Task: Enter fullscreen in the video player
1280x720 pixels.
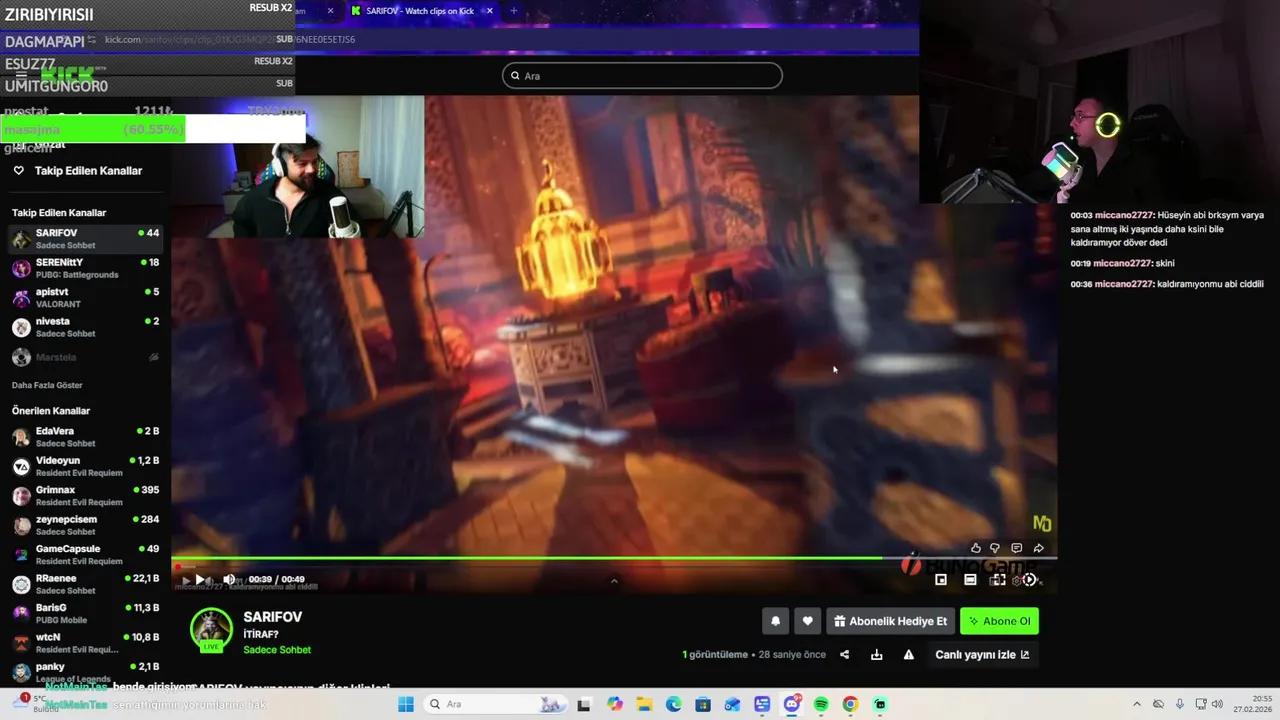Action: (x=998, y=580)
